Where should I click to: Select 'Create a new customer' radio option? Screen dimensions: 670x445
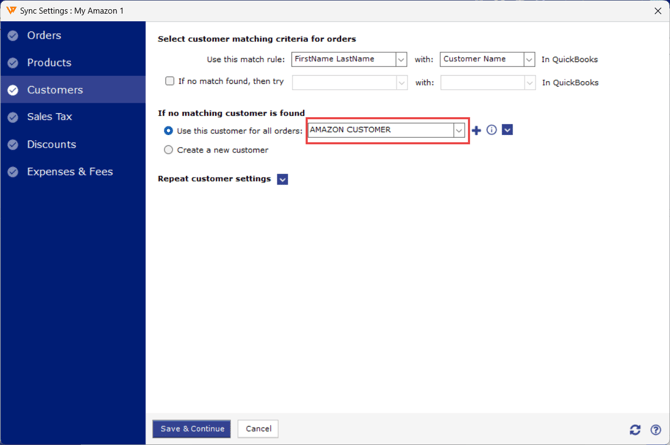coord(168,150)
